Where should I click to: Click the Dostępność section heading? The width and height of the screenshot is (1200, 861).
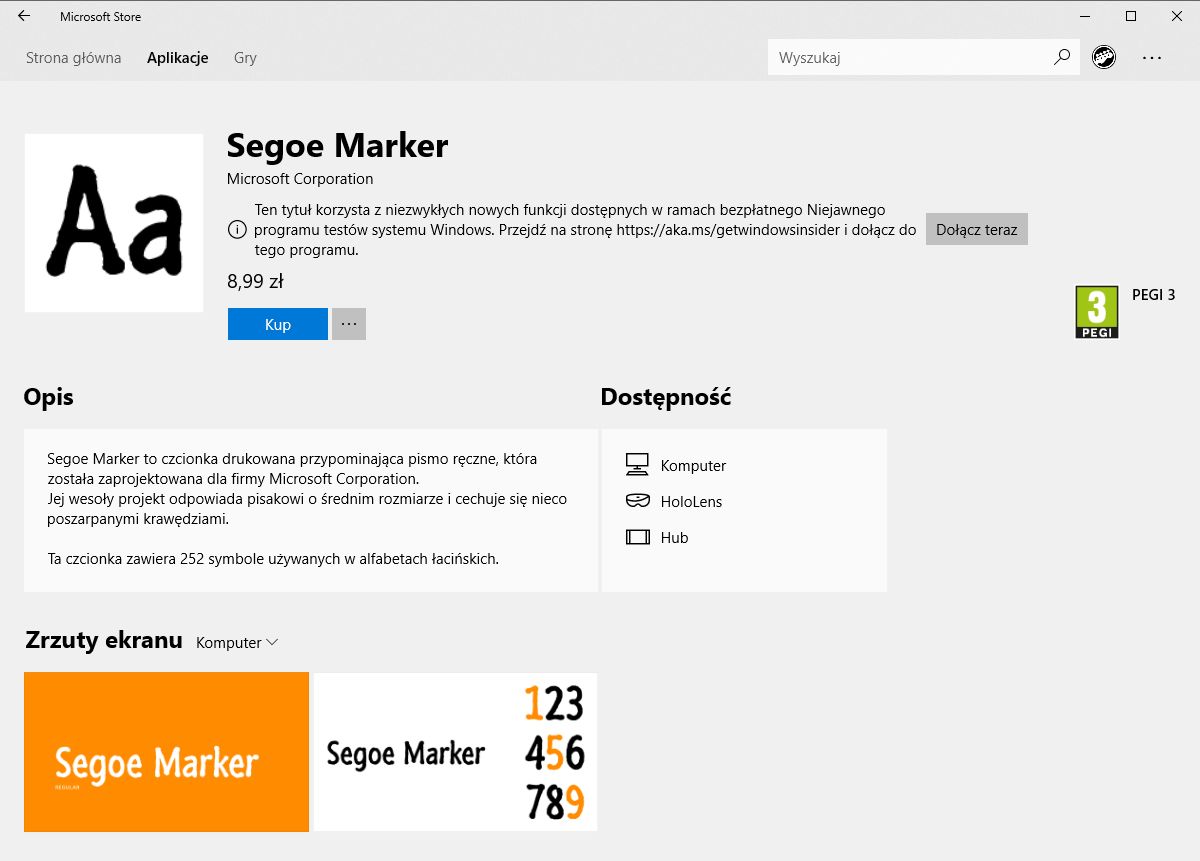pos(666,397)
